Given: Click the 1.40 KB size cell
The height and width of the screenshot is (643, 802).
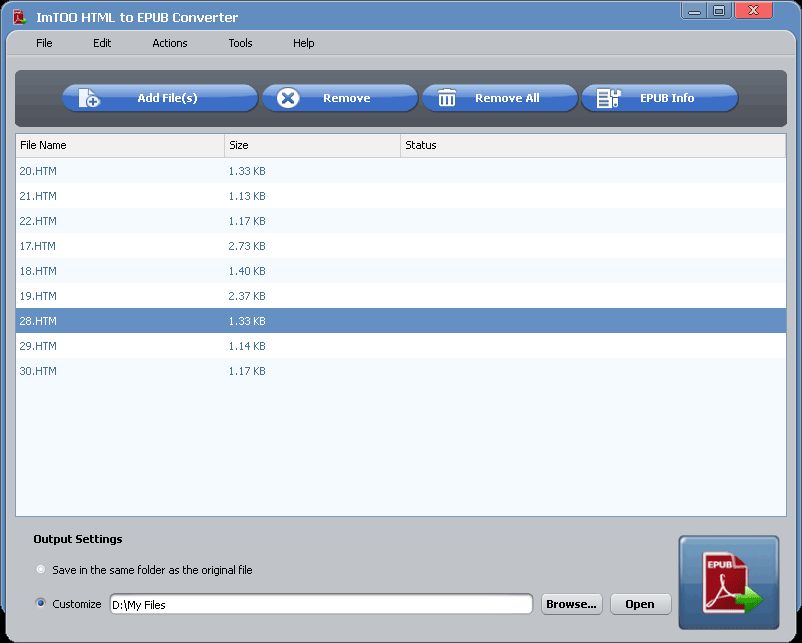Looking at the screenshot, I should [247, 271].
